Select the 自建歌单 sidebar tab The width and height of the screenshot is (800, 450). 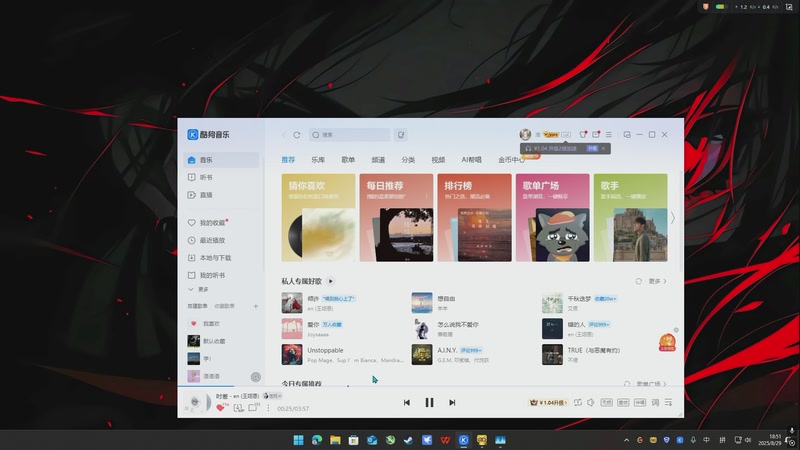[197, 306]
